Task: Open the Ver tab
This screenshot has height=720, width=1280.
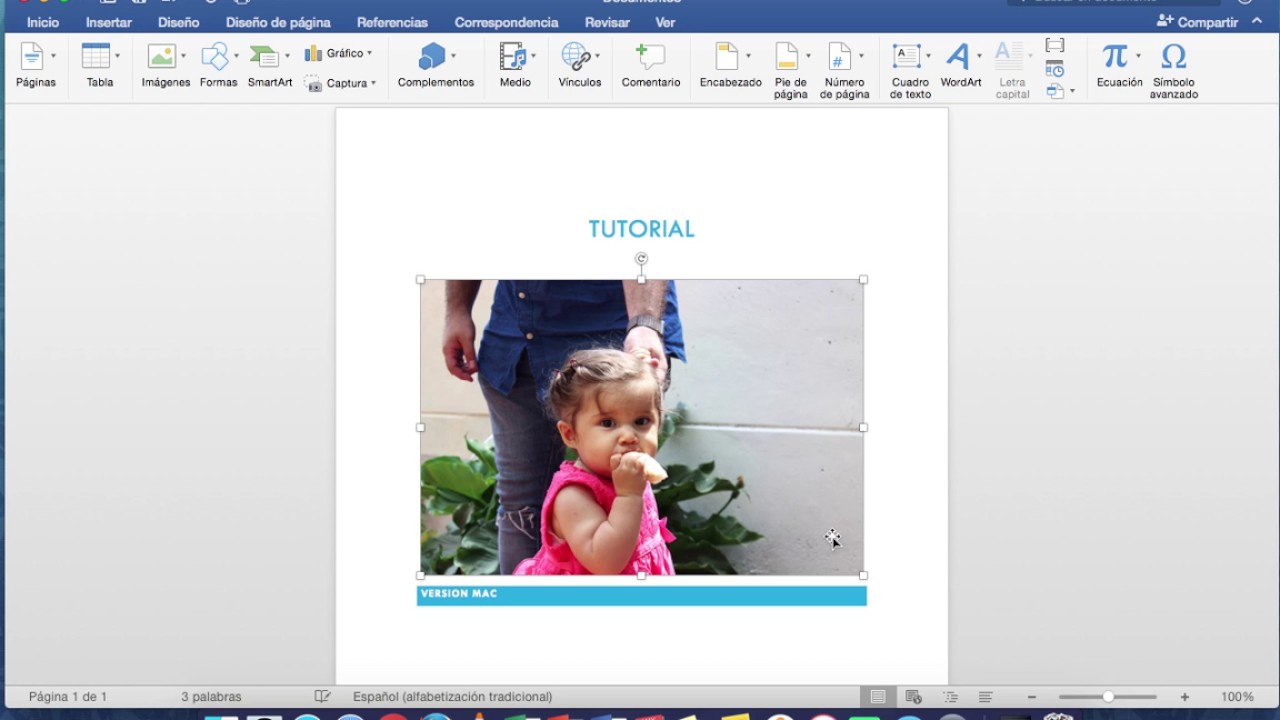Action: coord(665,22)
